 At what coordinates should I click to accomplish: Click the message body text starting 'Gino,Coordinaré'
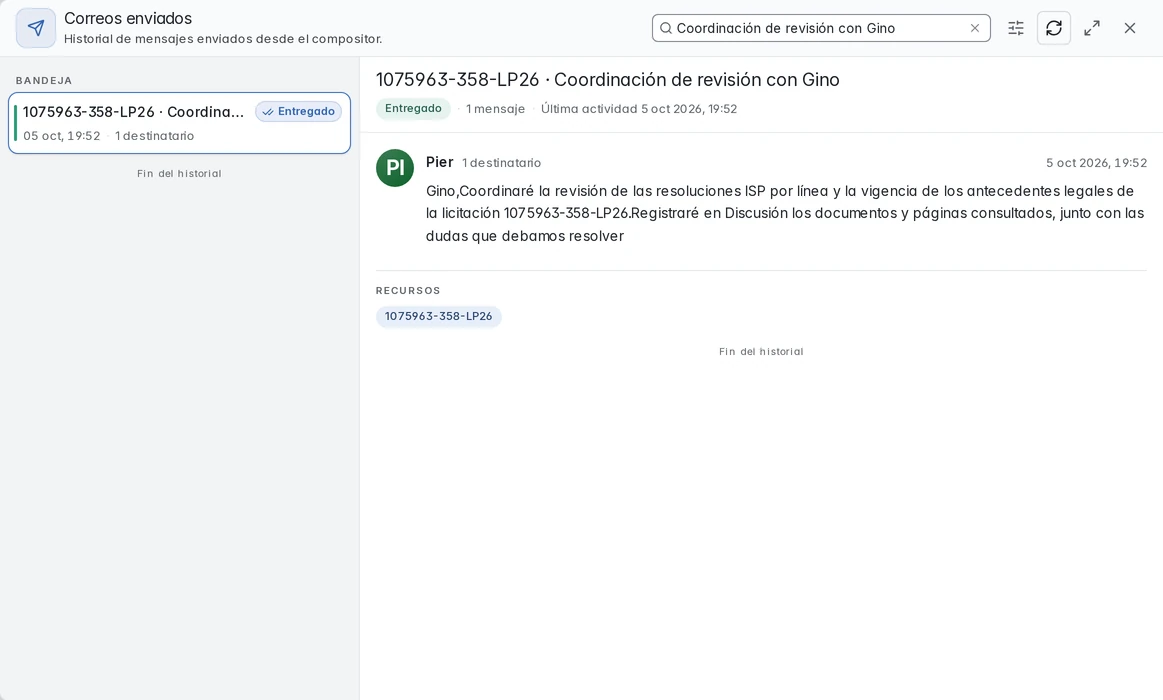[x=785, y=214]
